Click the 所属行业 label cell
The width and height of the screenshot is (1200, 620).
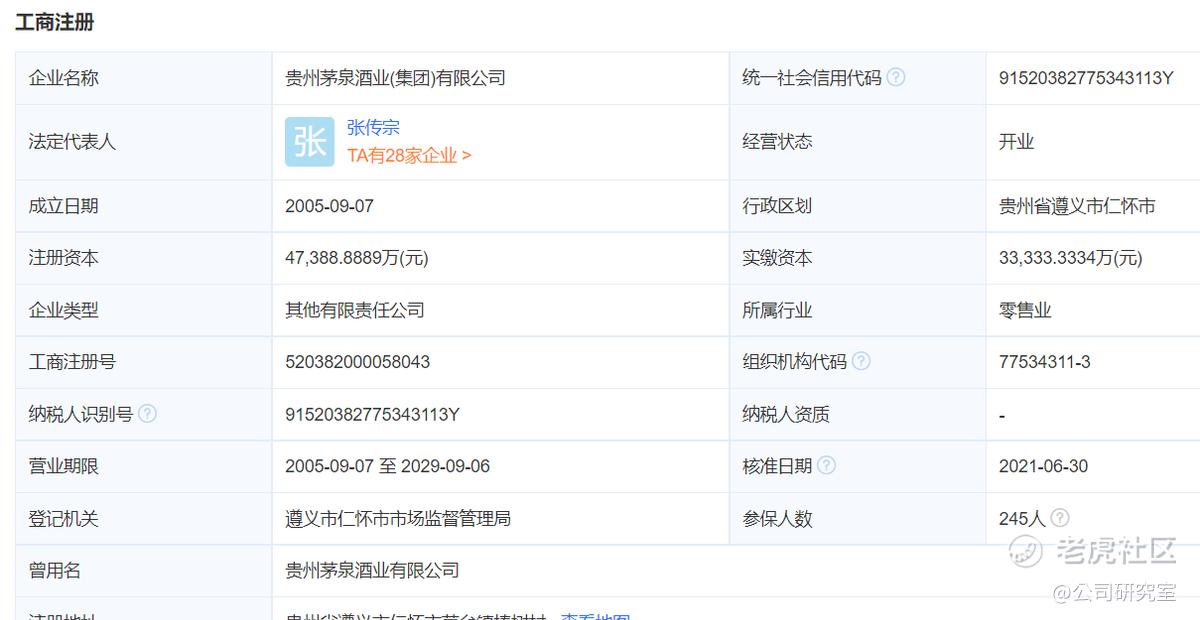coord(857,310)
